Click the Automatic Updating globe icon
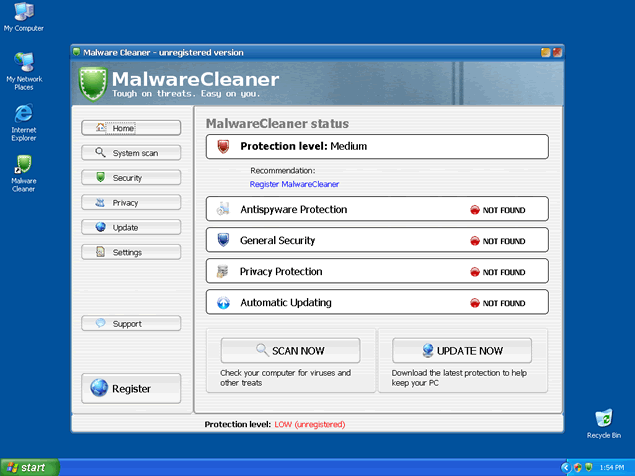 click(223, 302)
